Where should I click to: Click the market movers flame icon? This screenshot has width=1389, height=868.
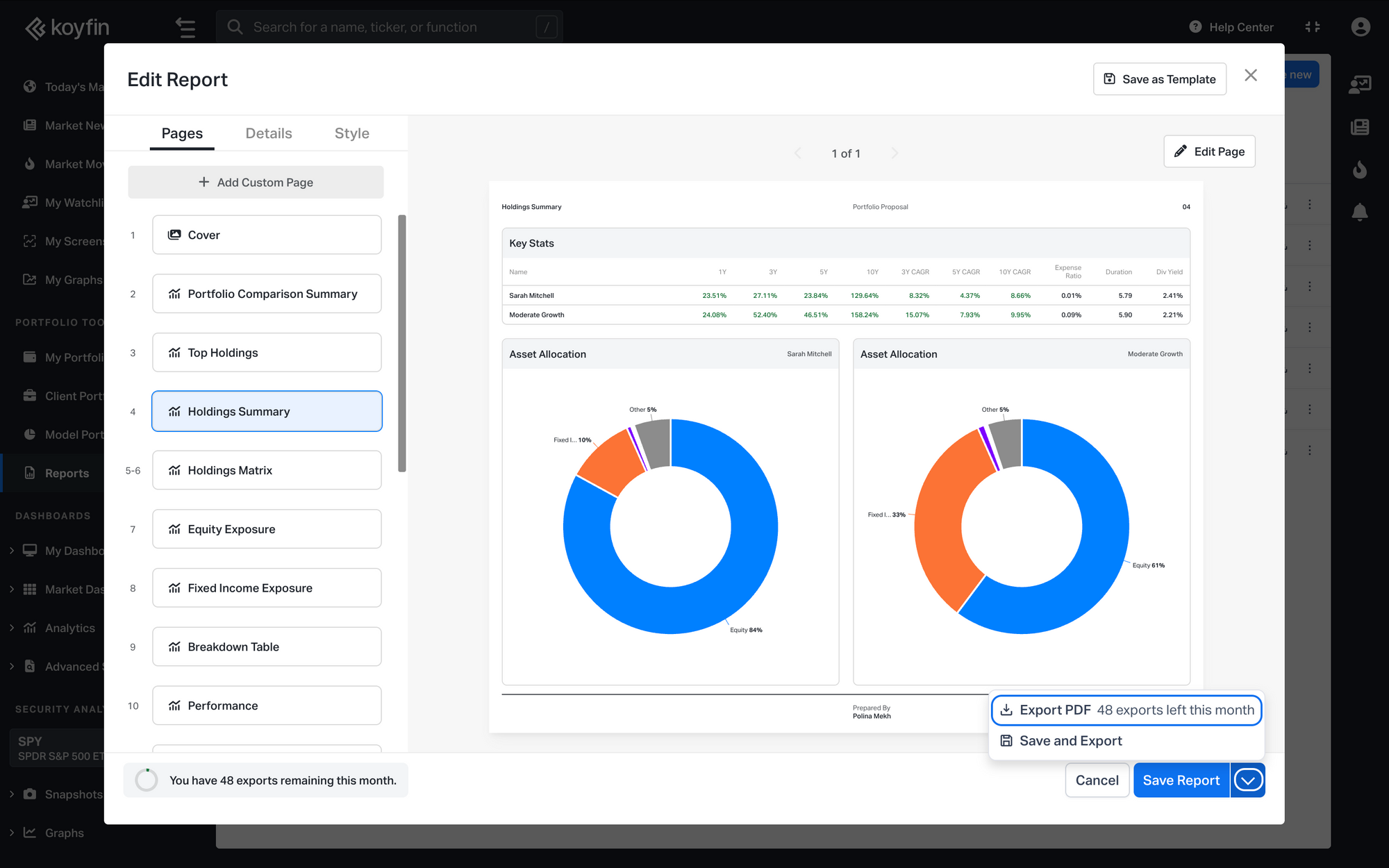click(1359, 169)
